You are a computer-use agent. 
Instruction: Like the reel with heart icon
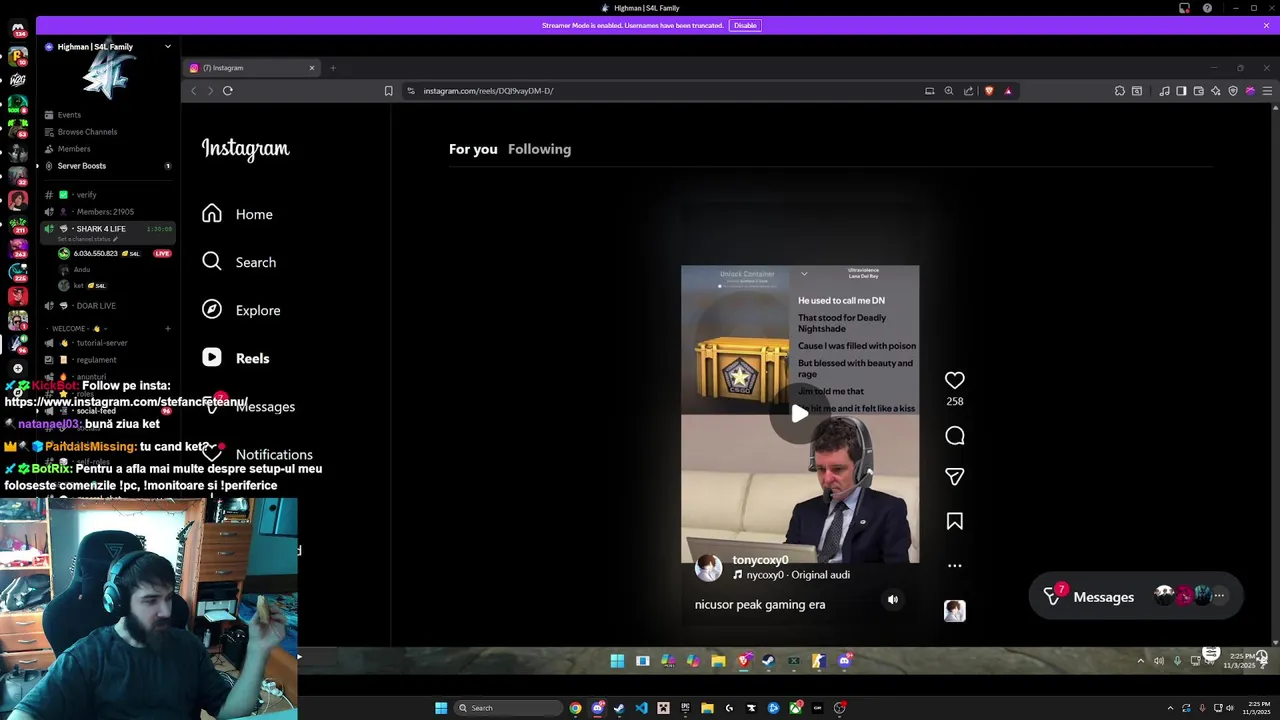[x=955, y=380]
